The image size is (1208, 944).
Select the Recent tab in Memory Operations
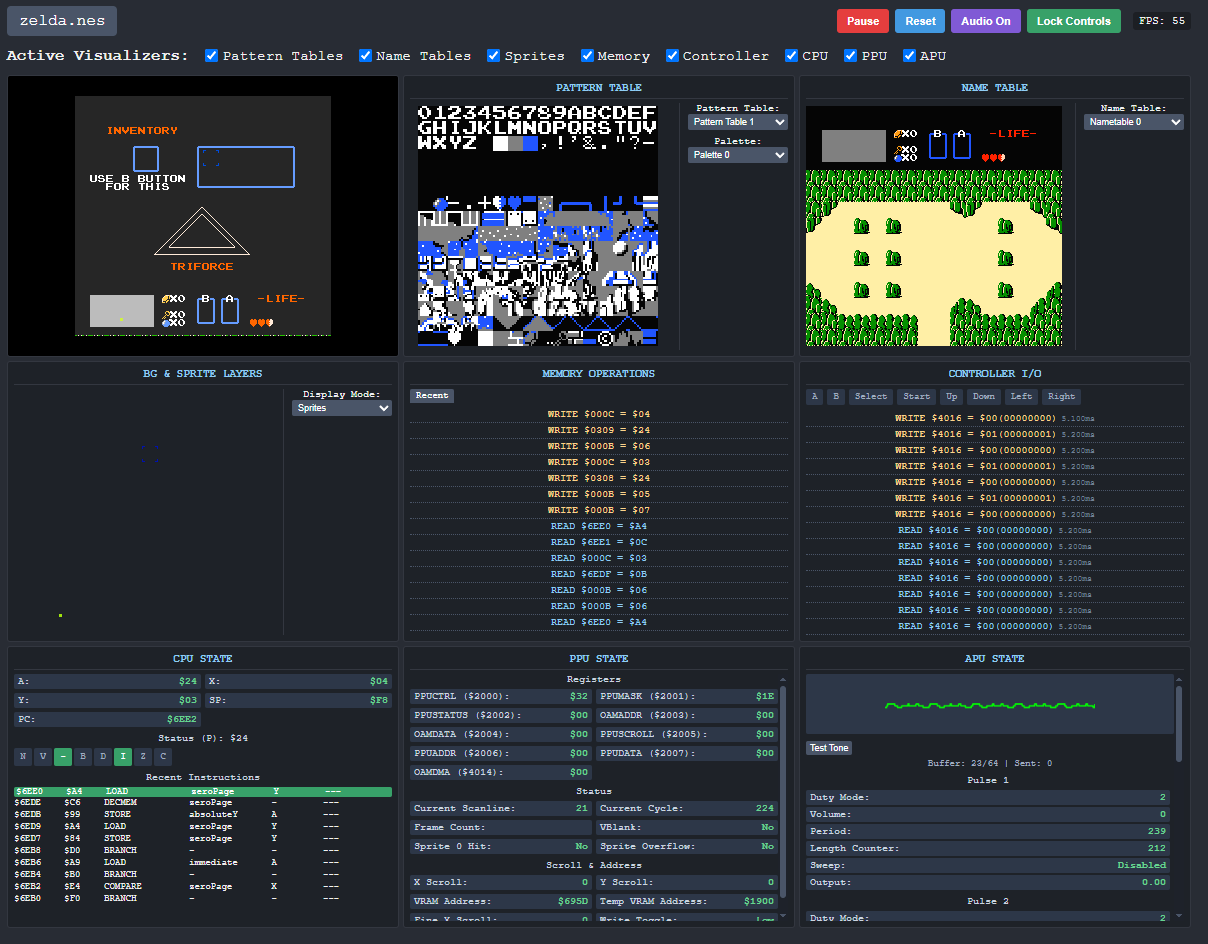pyautogui.click(x=431, y=395)
